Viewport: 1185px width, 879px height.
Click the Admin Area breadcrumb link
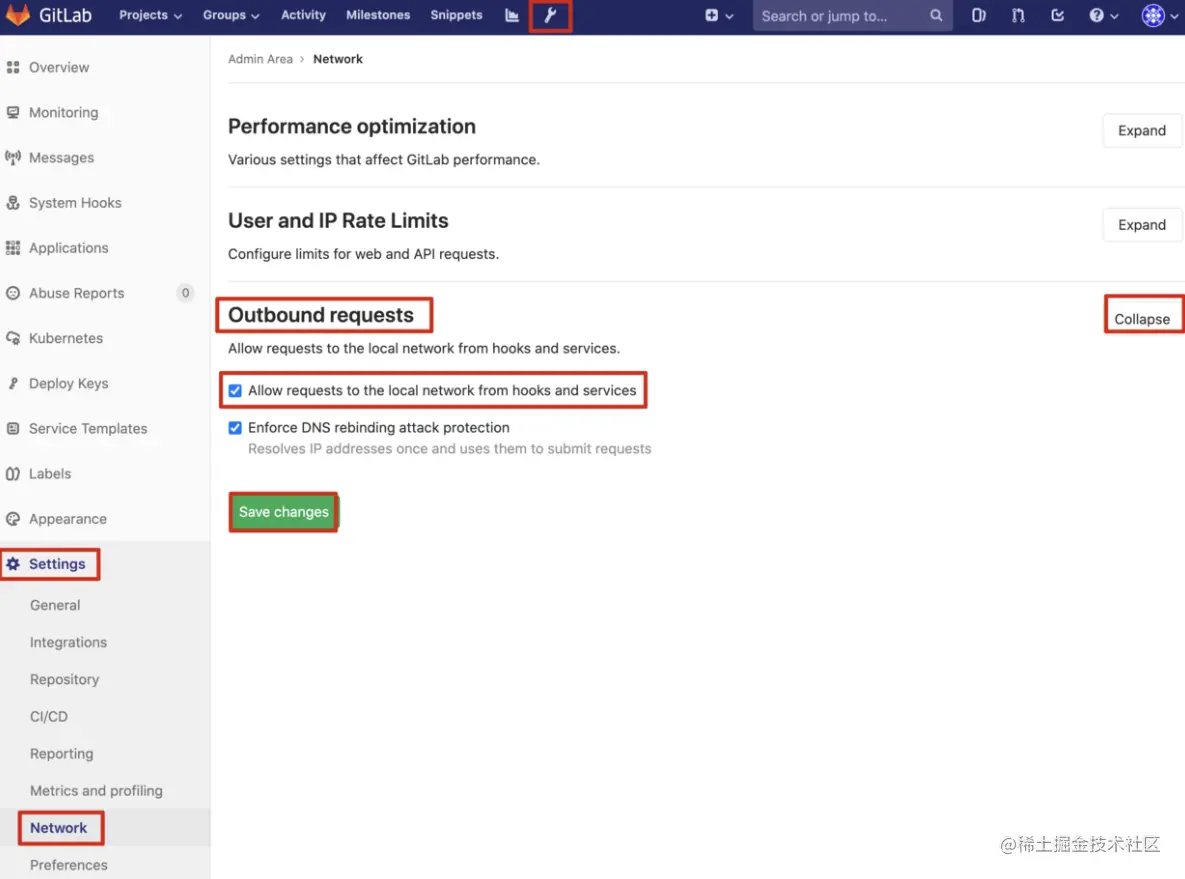click(x=260, y=59)
